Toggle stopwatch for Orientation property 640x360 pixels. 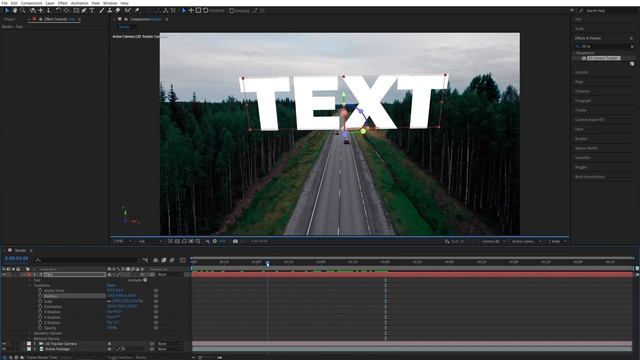pos(40,307)
